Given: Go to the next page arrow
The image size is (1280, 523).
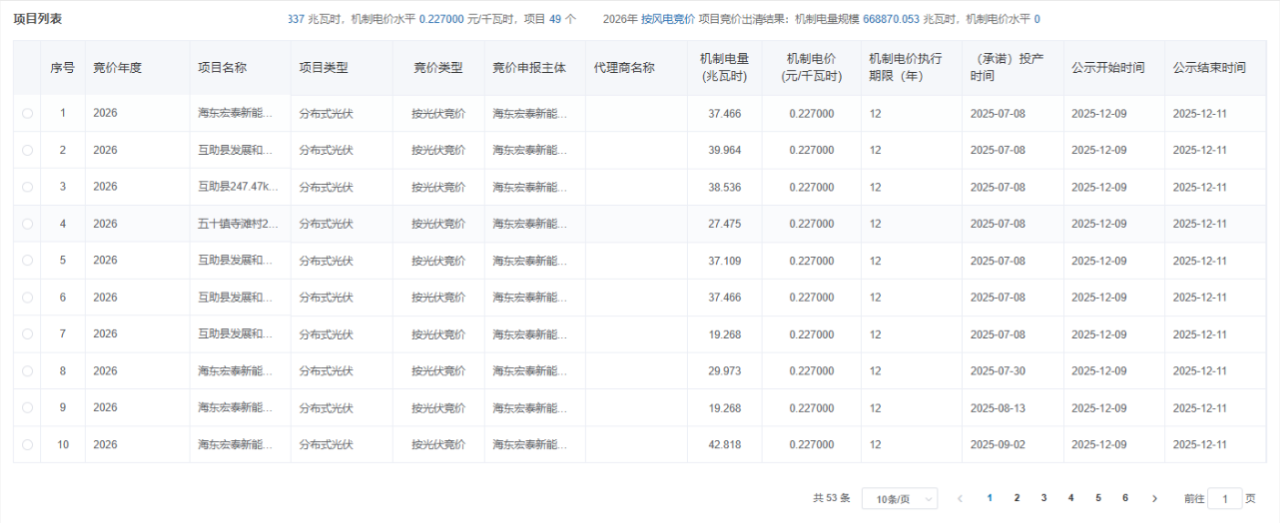Looking at the screenshot, I should (x=1154, y=498).
